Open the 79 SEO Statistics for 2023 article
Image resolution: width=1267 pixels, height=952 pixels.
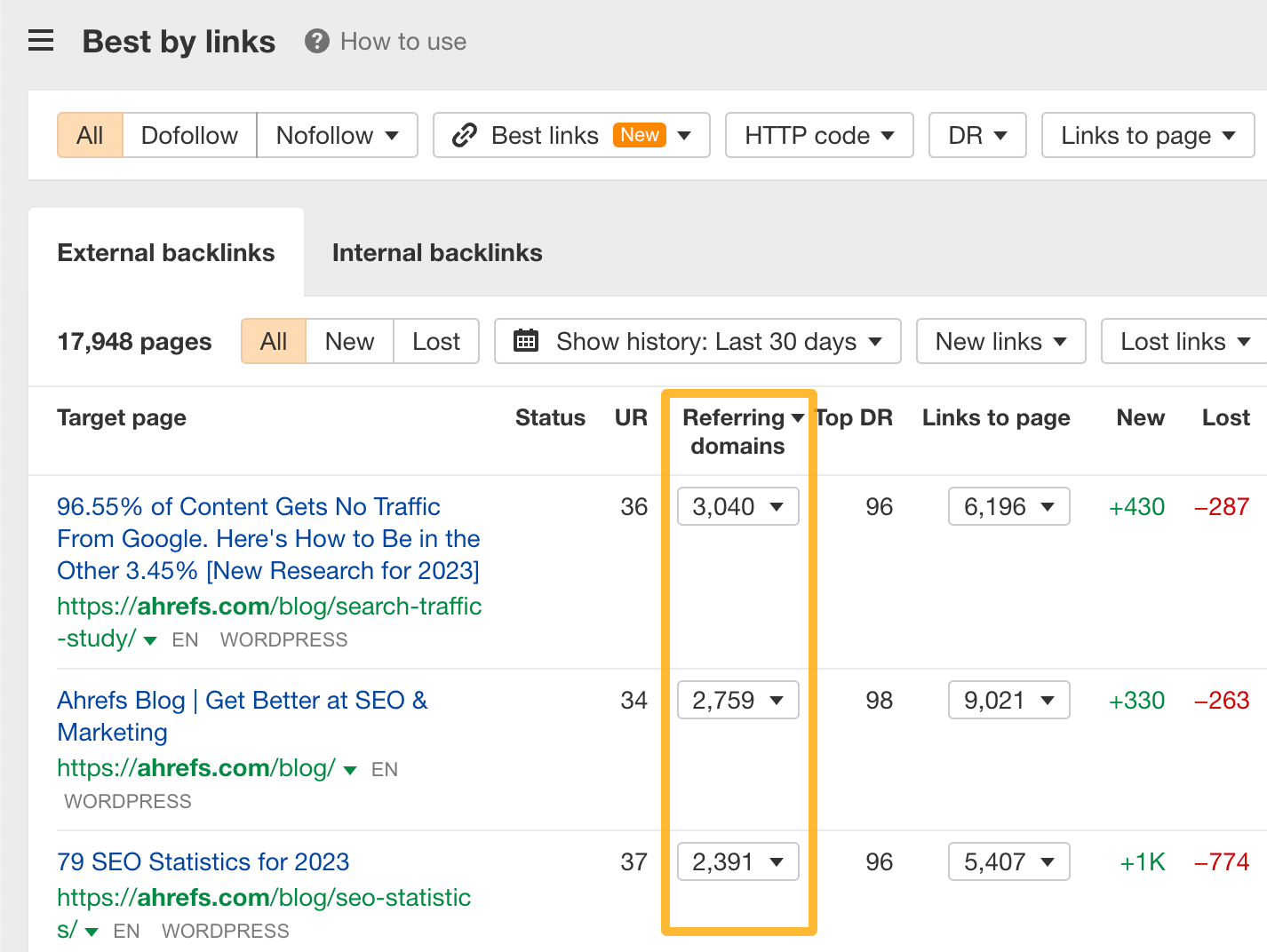click(203, 861)
